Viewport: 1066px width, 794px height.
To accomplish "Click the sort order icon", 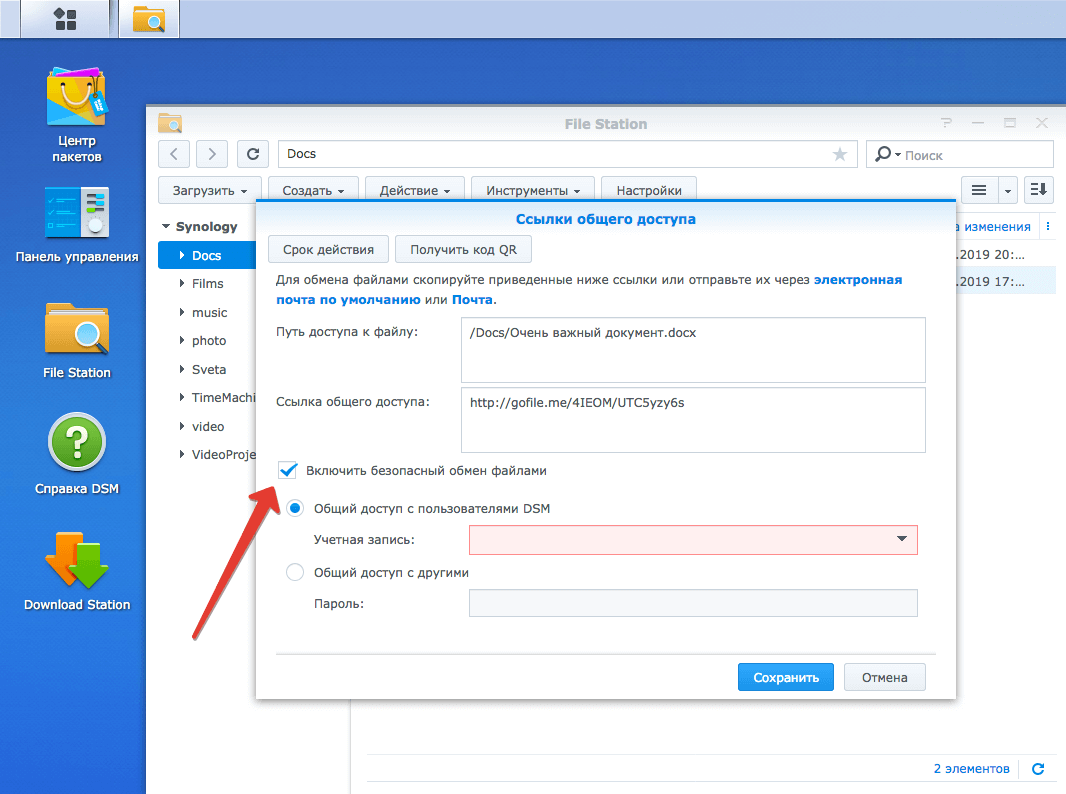I will coord(1039,190).
